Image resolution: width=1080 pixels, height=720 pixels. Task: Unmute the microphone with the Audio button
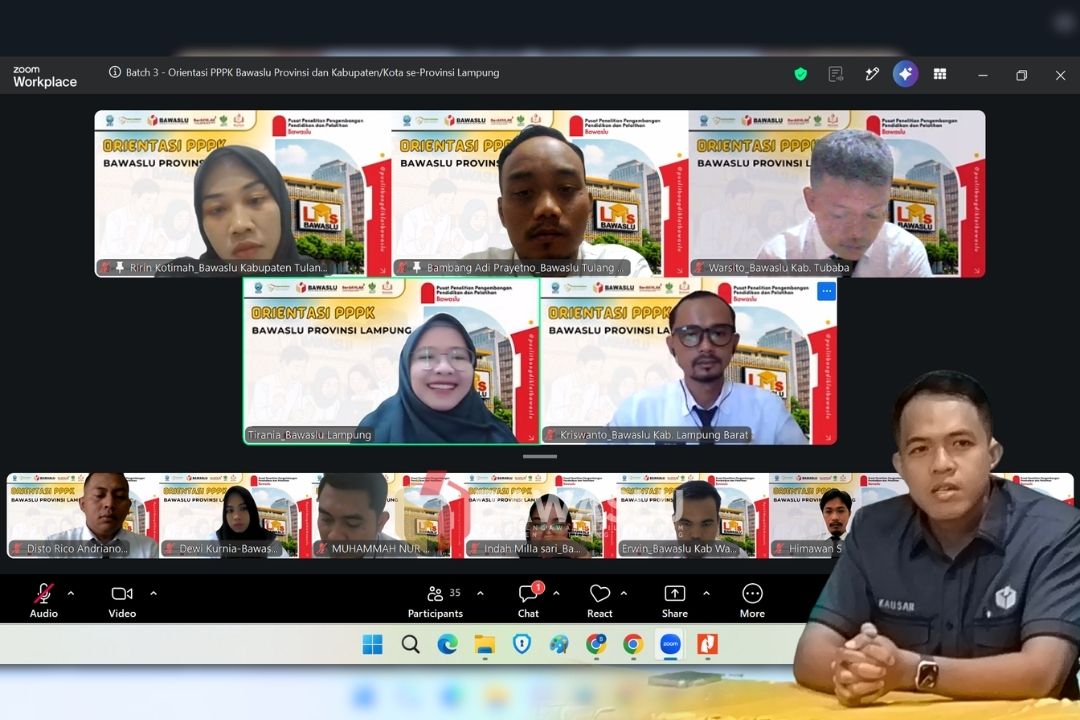tap(43, 601)
